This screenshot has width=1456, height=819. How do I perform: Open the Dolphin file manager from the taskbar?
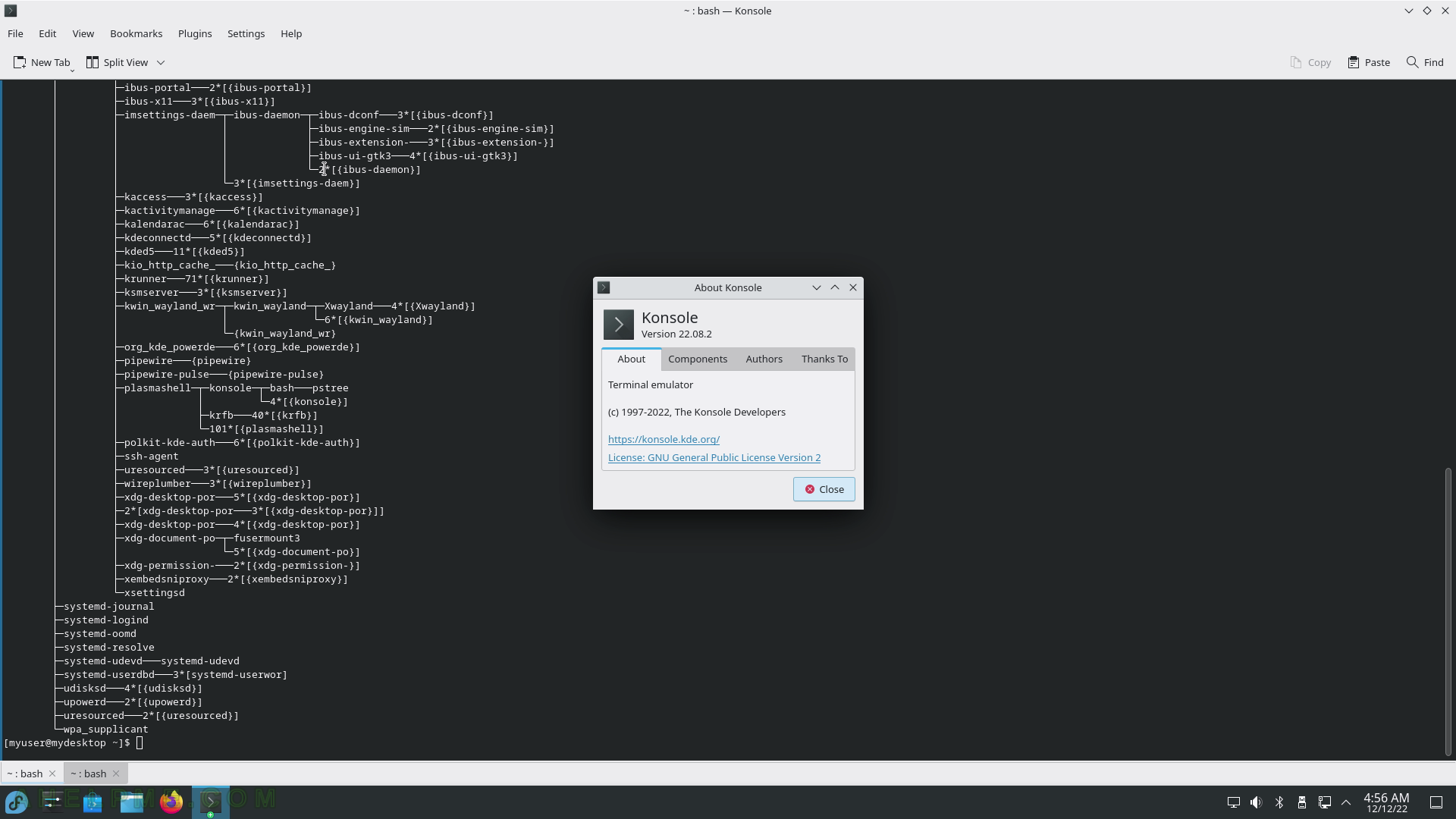click(132, 802)
